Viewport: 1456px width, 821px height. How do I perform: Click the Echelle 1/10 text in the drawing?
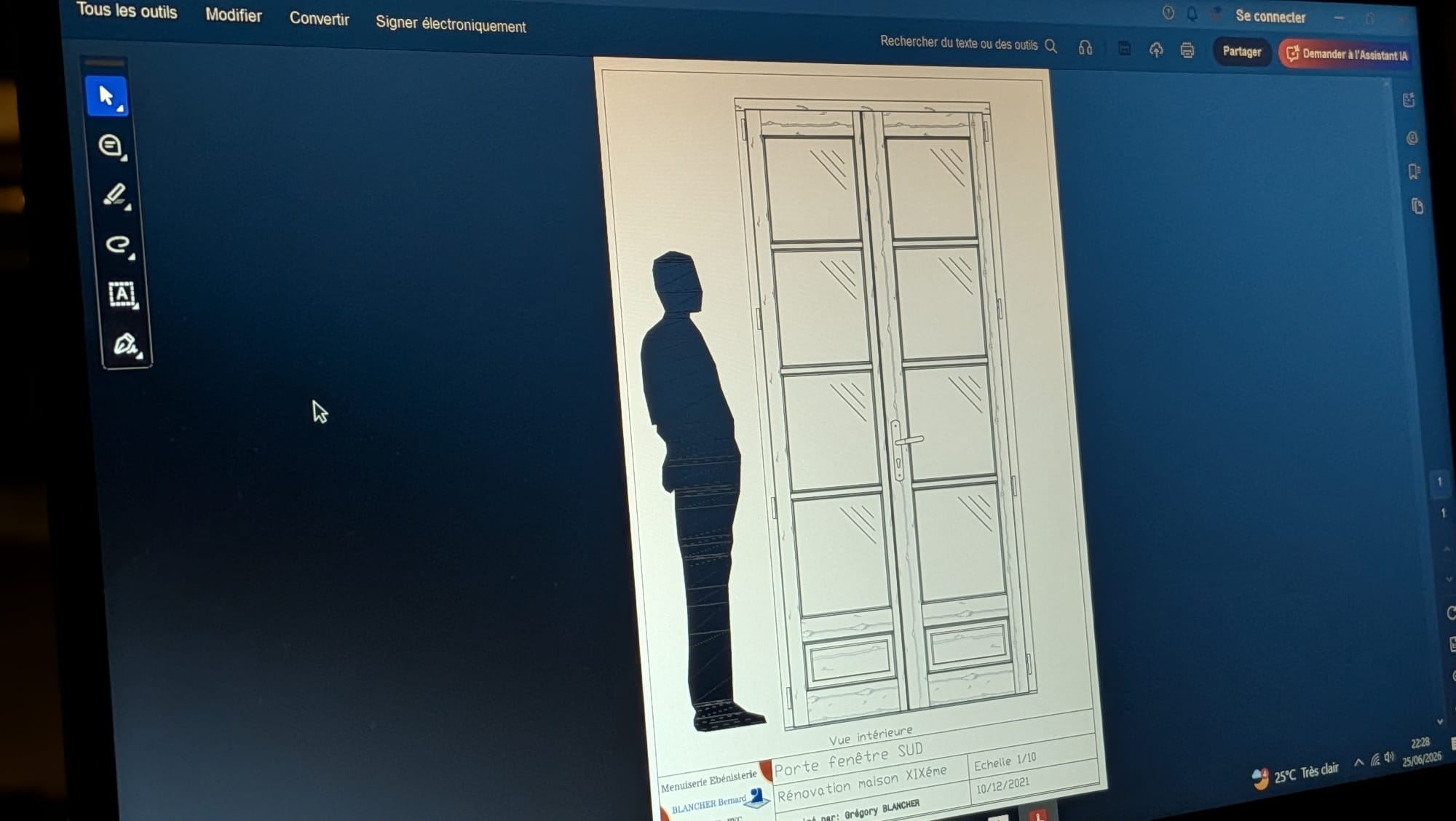pos(1005,761)
